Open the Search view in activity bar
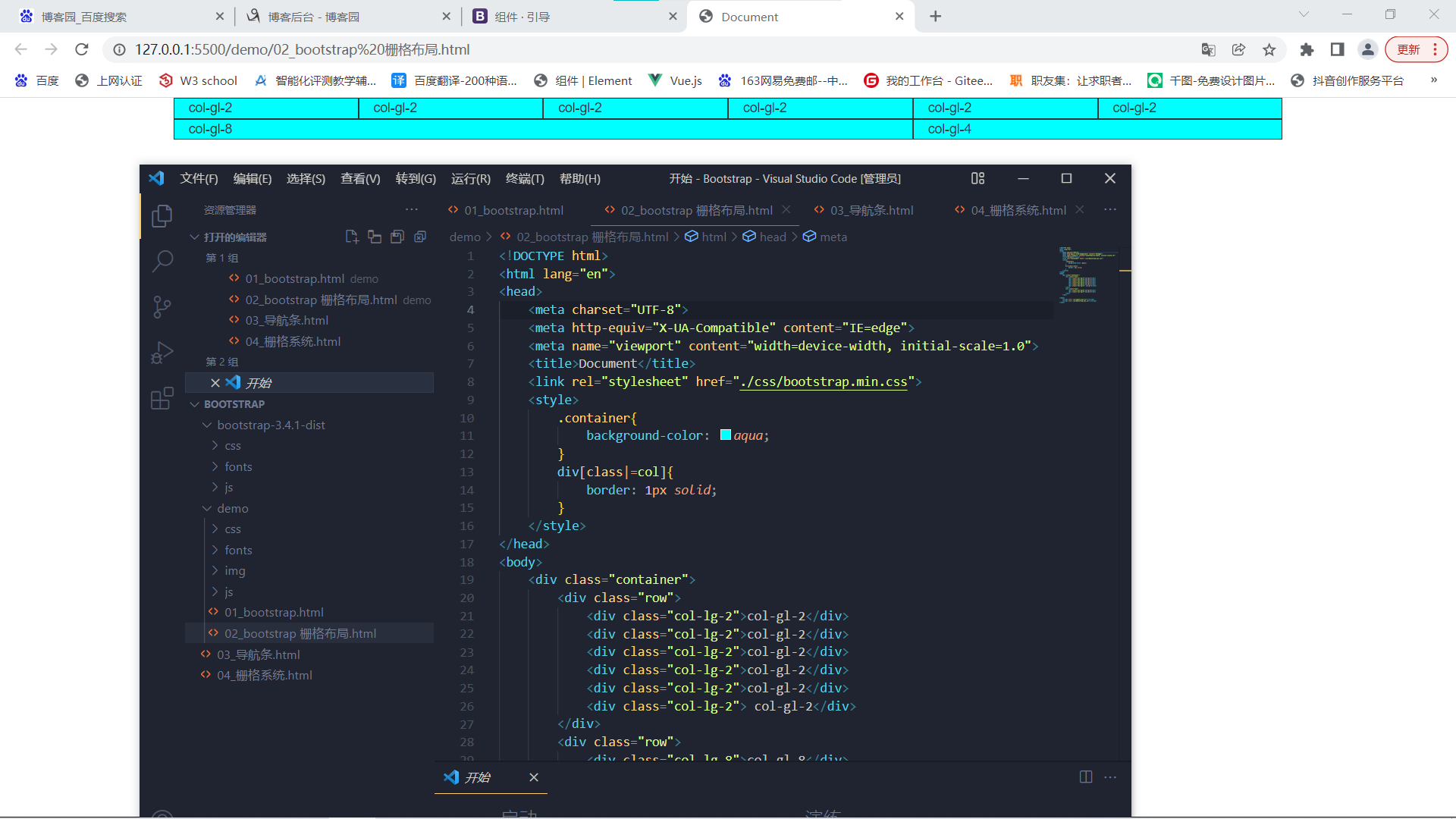 pos(162,262)
